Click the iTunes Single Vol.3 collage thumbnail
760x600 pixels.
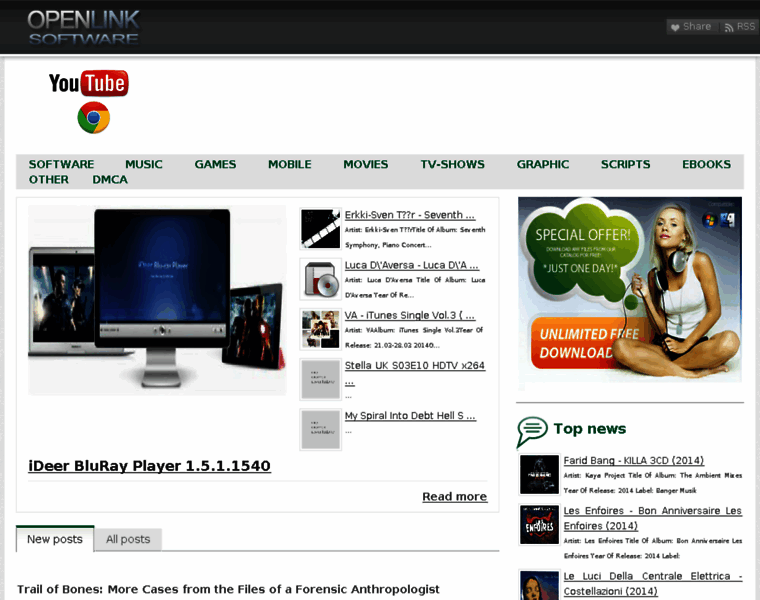click(x=320, y=329)
